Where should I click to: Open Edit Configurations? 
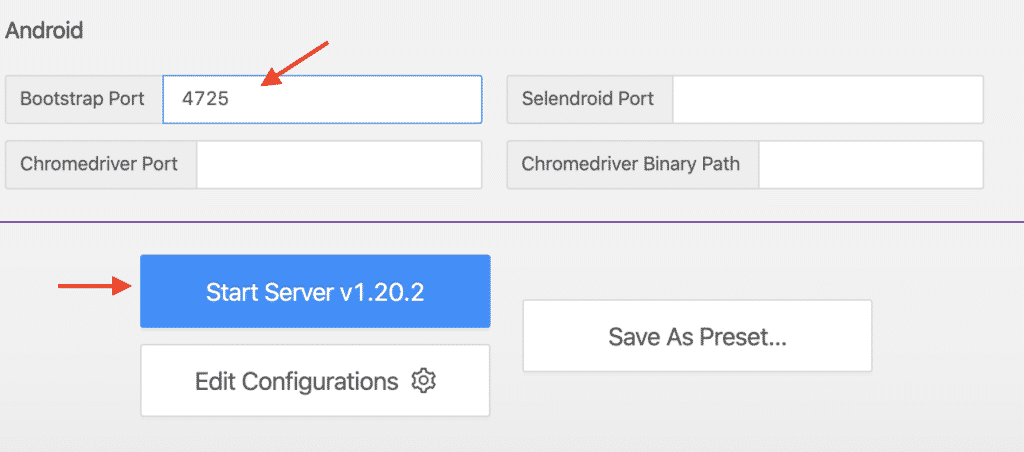pos(315,381)
